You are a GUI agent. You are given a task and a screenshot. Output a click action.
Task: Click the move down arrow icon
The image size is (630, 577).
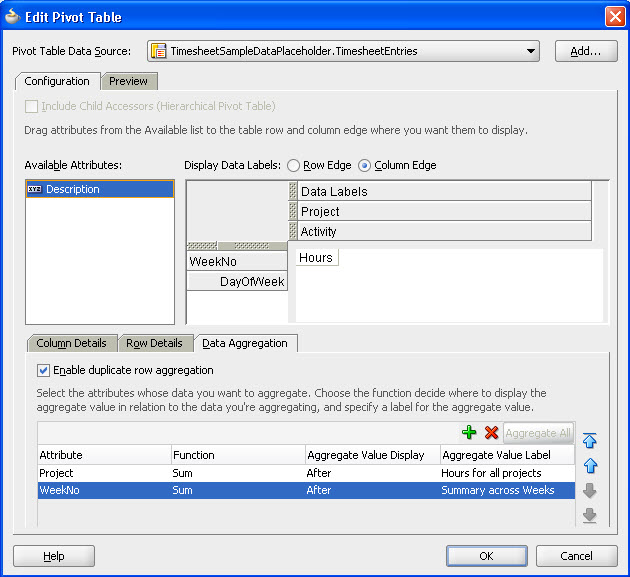[x=590, y=490]
